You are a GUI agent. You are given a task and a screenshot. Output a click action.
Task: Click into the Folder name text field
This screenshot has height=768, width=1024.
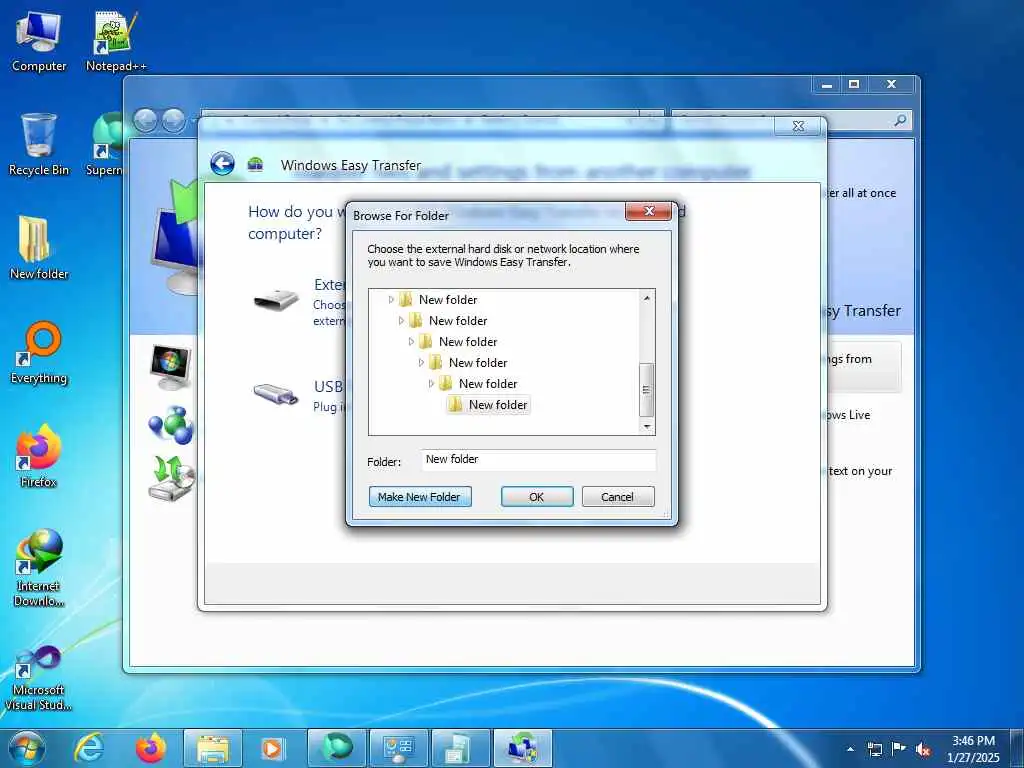[538, 460]
